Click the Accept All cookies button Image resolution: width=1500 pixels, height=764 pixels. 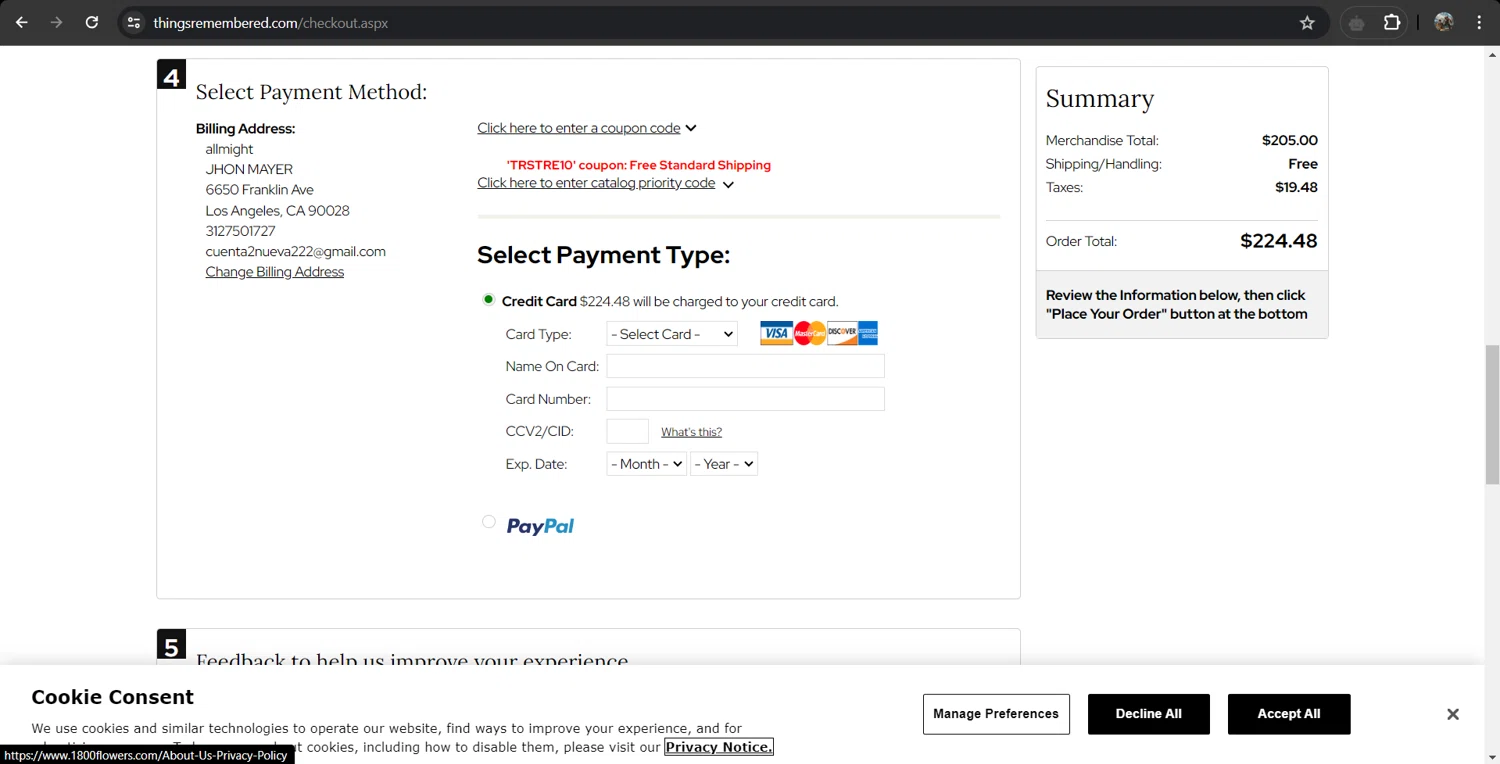[1288, 714]
